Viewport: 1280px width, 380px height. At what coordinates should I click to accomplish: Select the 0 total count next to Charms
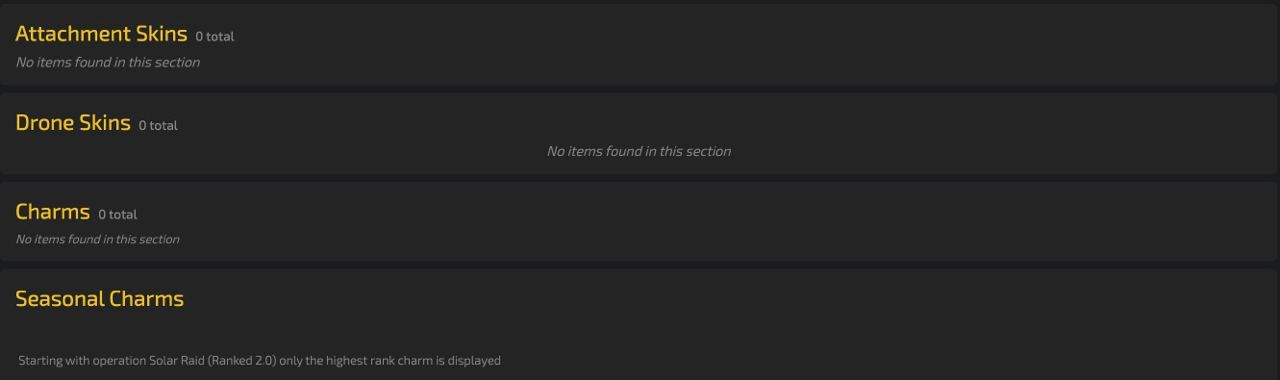(118, 215)
